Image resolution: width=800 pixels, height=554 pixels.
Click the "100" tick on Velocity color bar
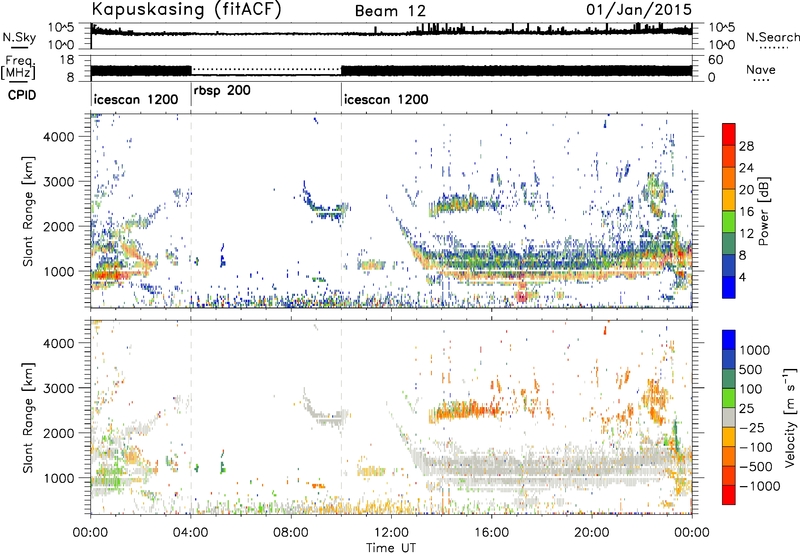(752, 389)
